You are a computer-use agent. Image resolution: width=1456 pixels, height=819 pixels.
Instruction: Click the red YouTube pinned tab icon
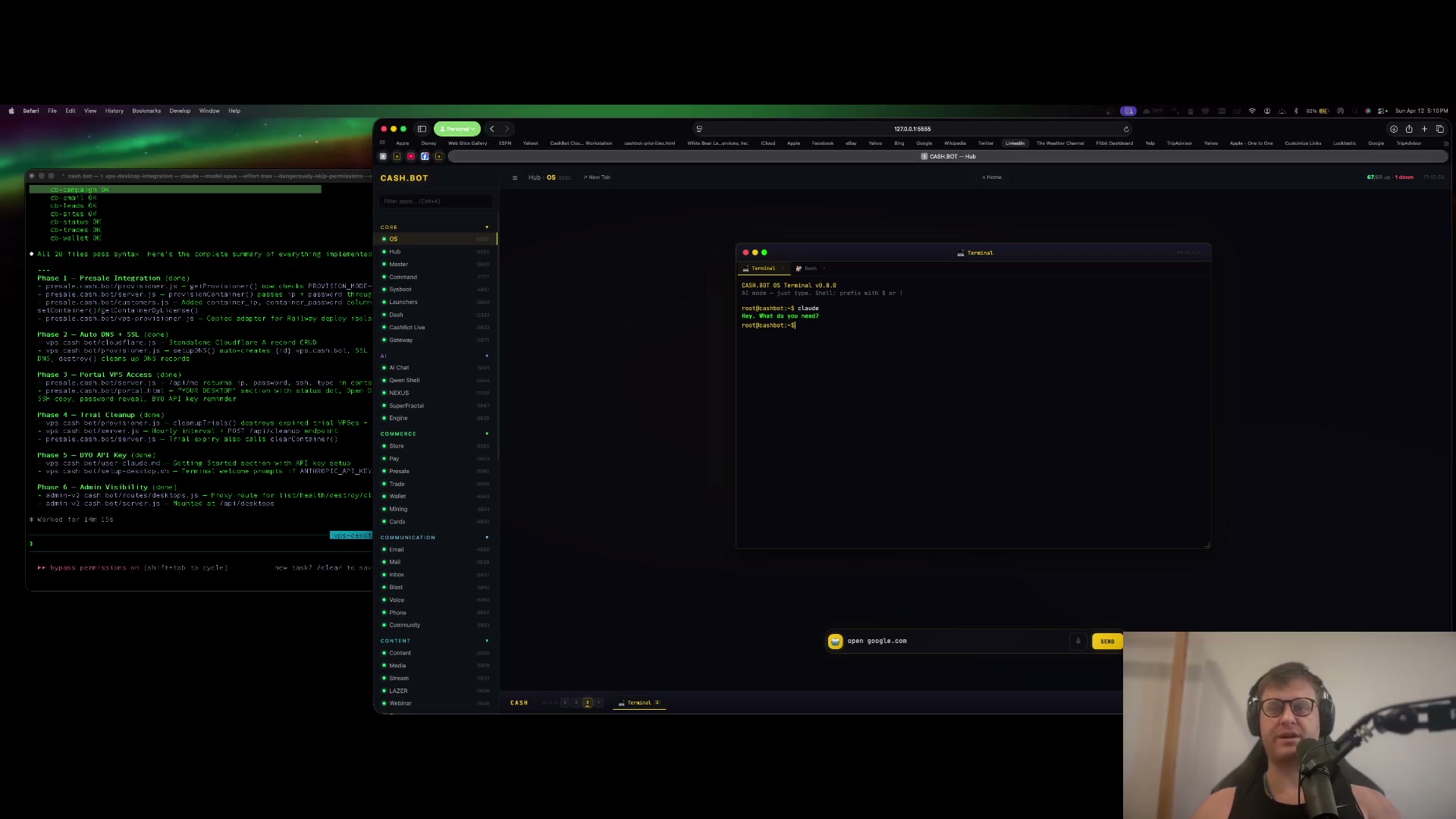point(411,156)
